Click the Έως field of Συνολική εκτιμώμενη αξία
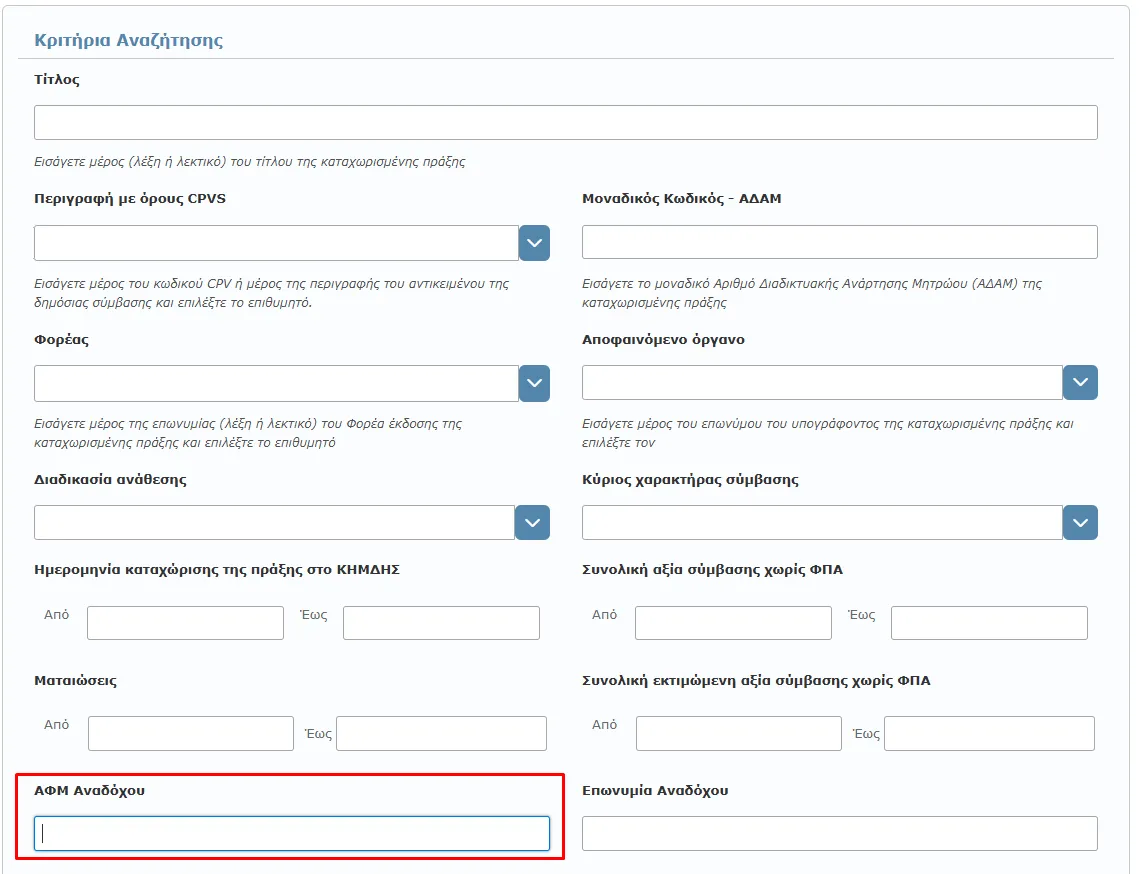1139x874 pixels. 989,733
